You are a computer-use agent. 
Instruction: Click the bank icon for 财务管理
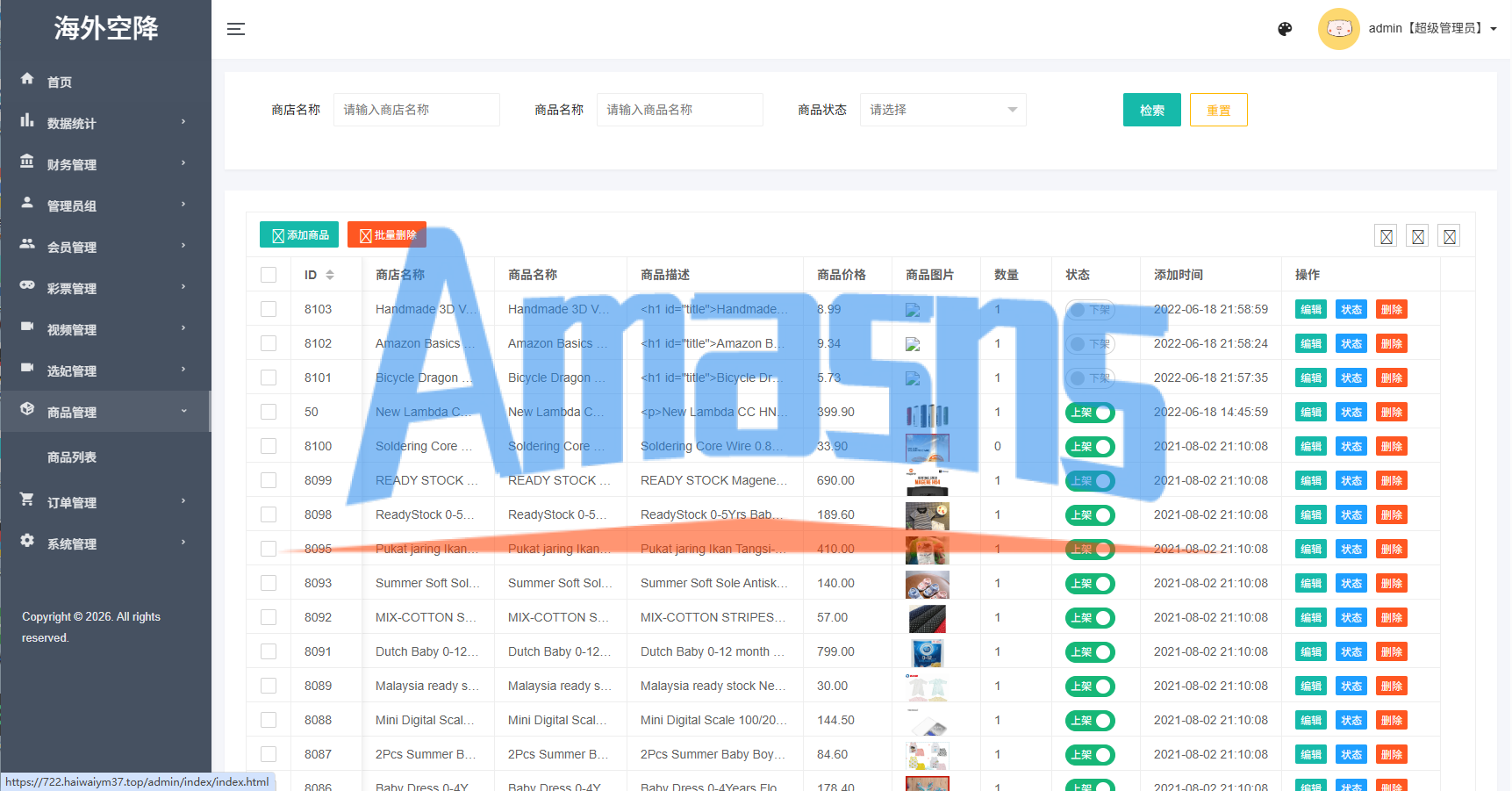(x=27, y=162)
